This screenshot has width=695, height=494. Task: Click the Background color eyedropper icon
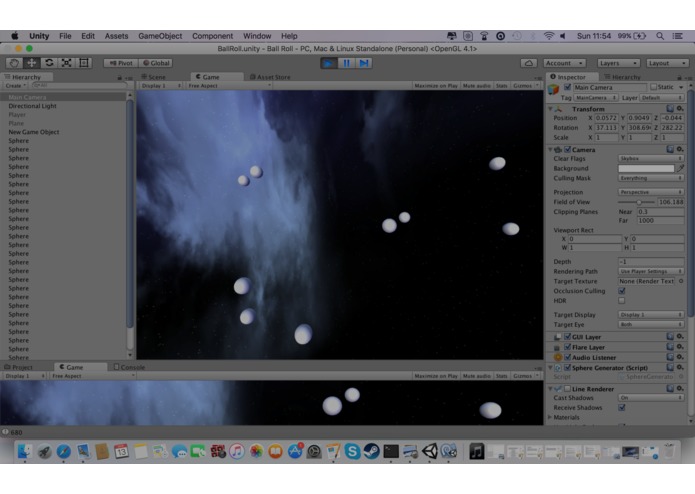pyautogui.click(x=680, y=168)
